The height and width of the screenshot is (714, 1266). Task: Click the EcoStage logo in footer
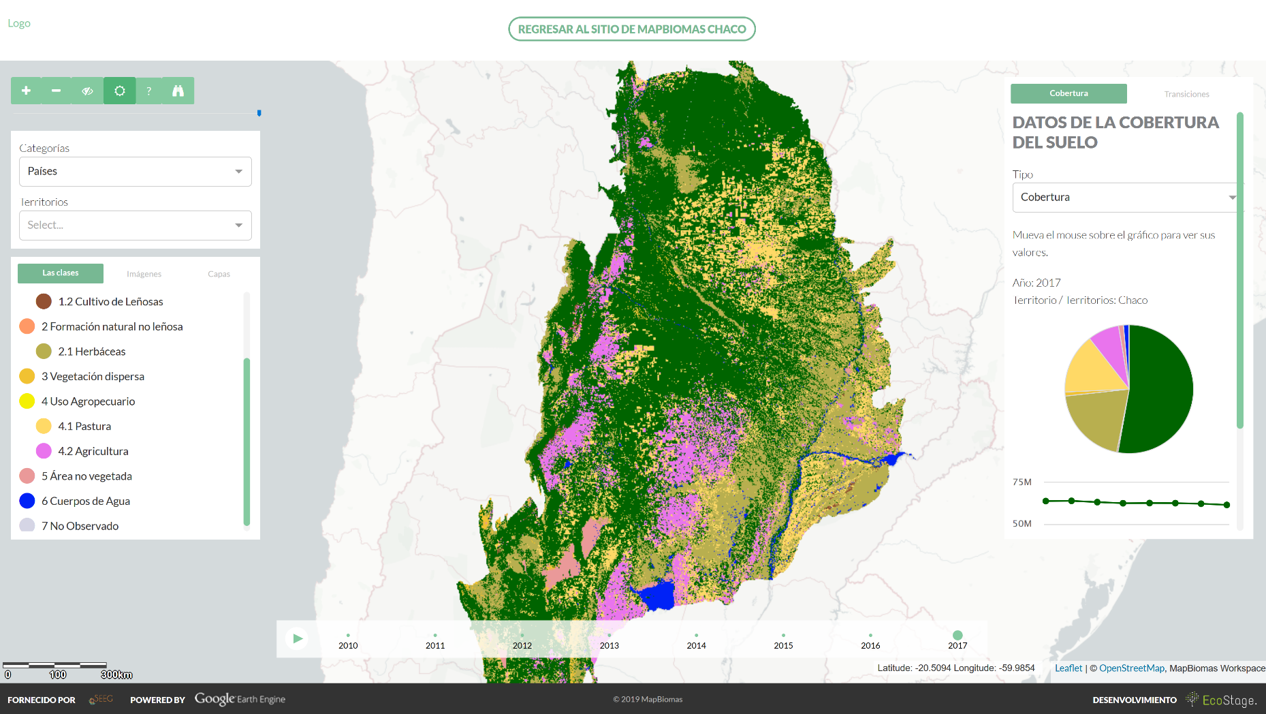pyautogui.click(x=1221, y=700)
